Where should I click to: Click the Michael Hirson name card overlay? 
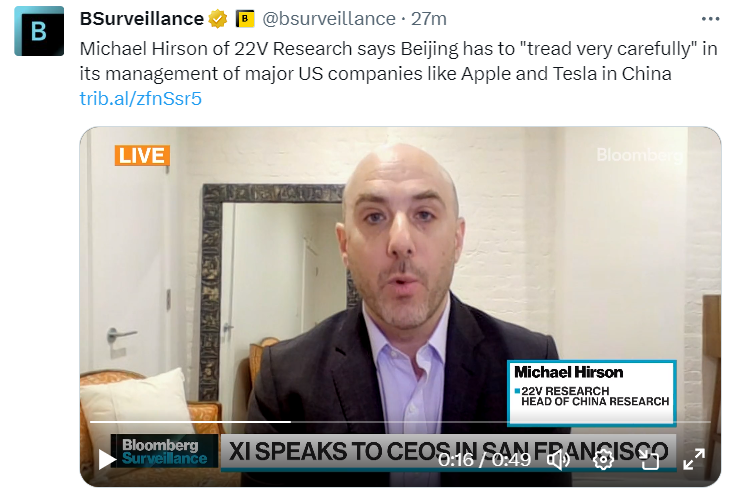click(591, 392)
